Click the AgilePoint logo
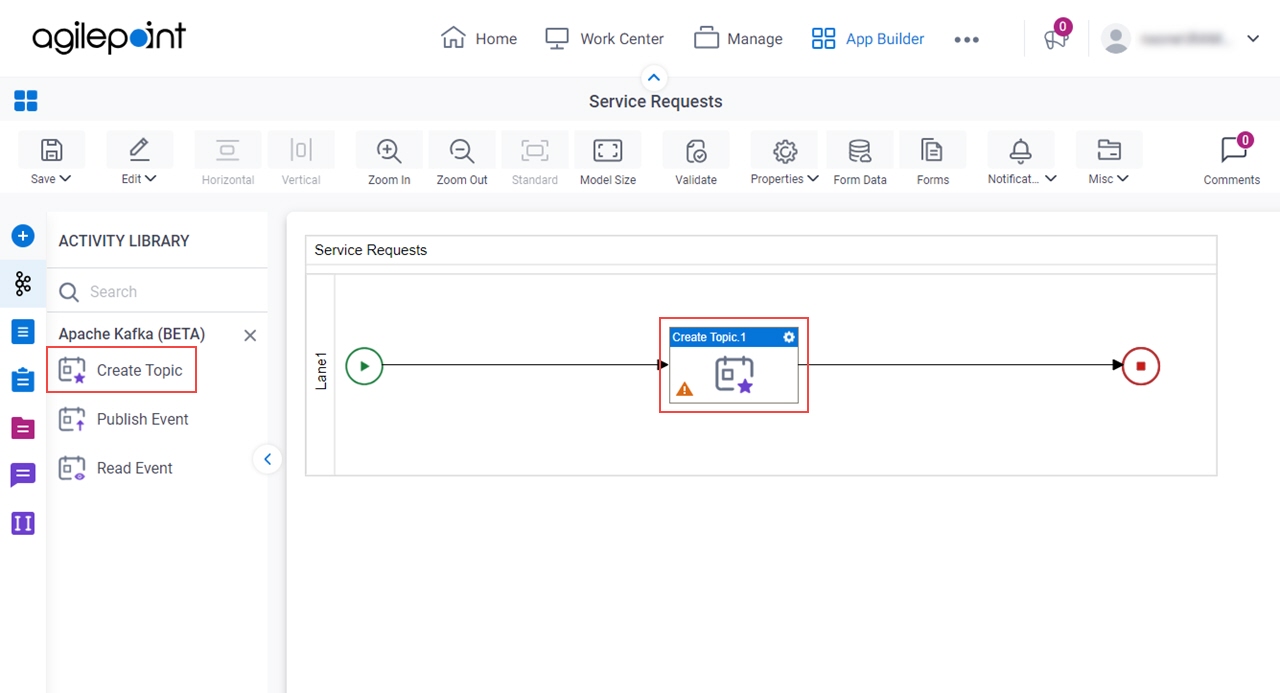The width and height of the screenshot is (1280, 693). [109, 39]
